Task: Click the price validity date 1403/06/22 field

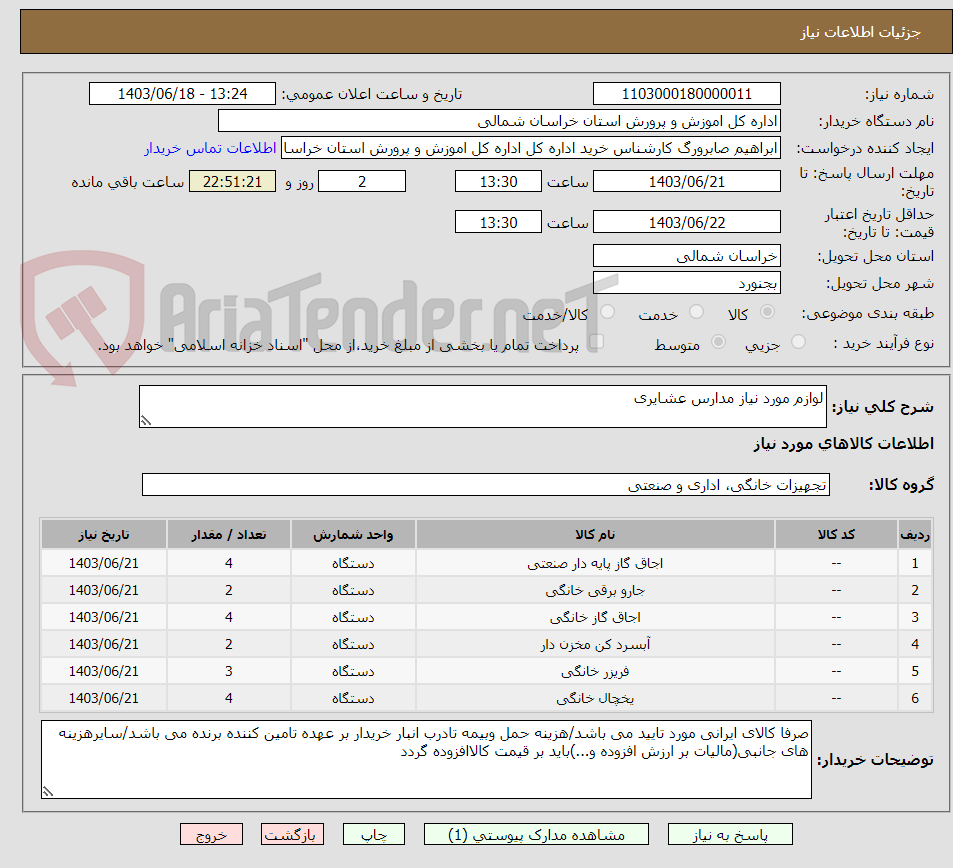Action: point(687,222)
